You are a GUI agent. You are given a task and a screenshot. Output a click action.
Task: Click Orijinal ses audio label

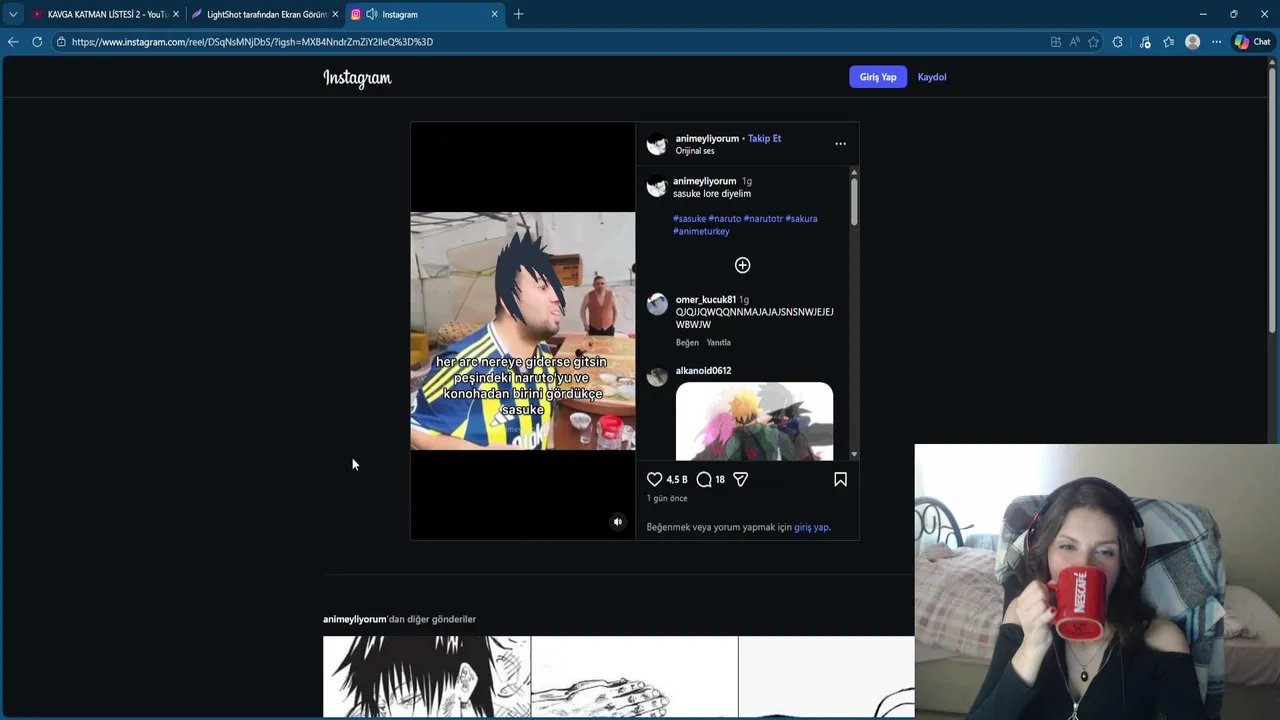[x=695, y=151]
